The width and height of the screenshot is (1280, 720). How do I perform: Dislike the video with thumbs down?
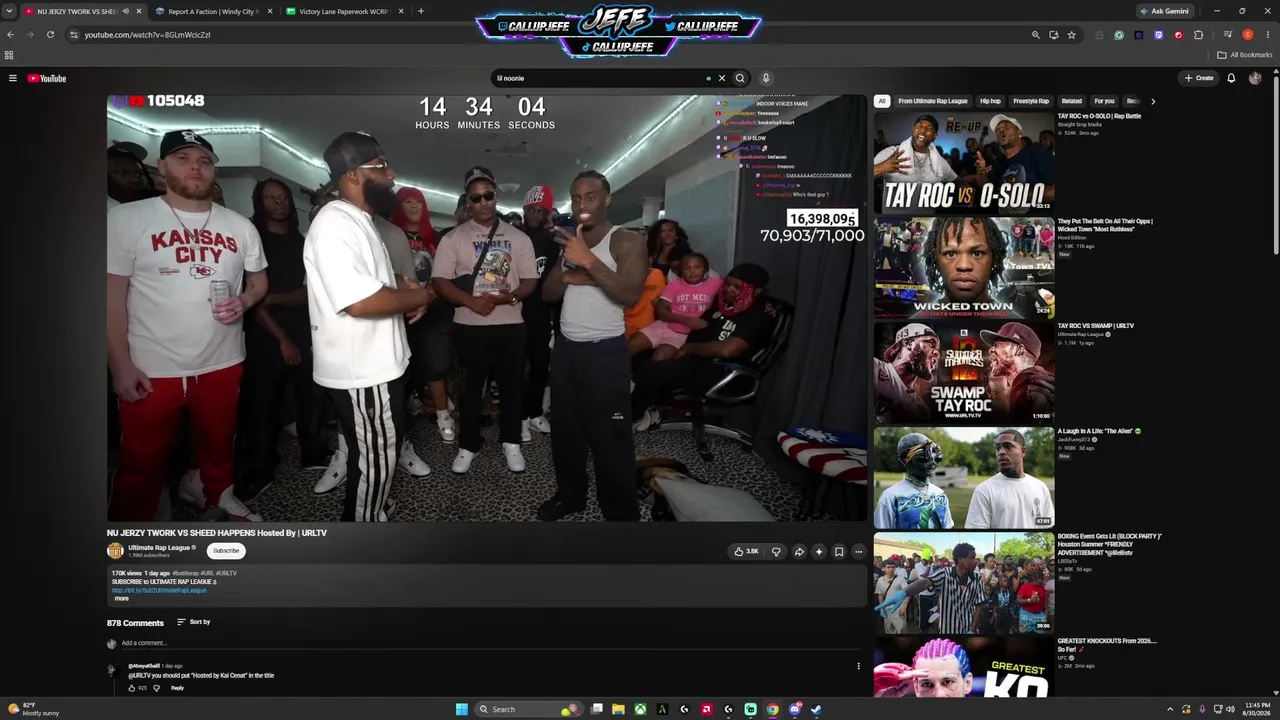(x=776, y=551)
